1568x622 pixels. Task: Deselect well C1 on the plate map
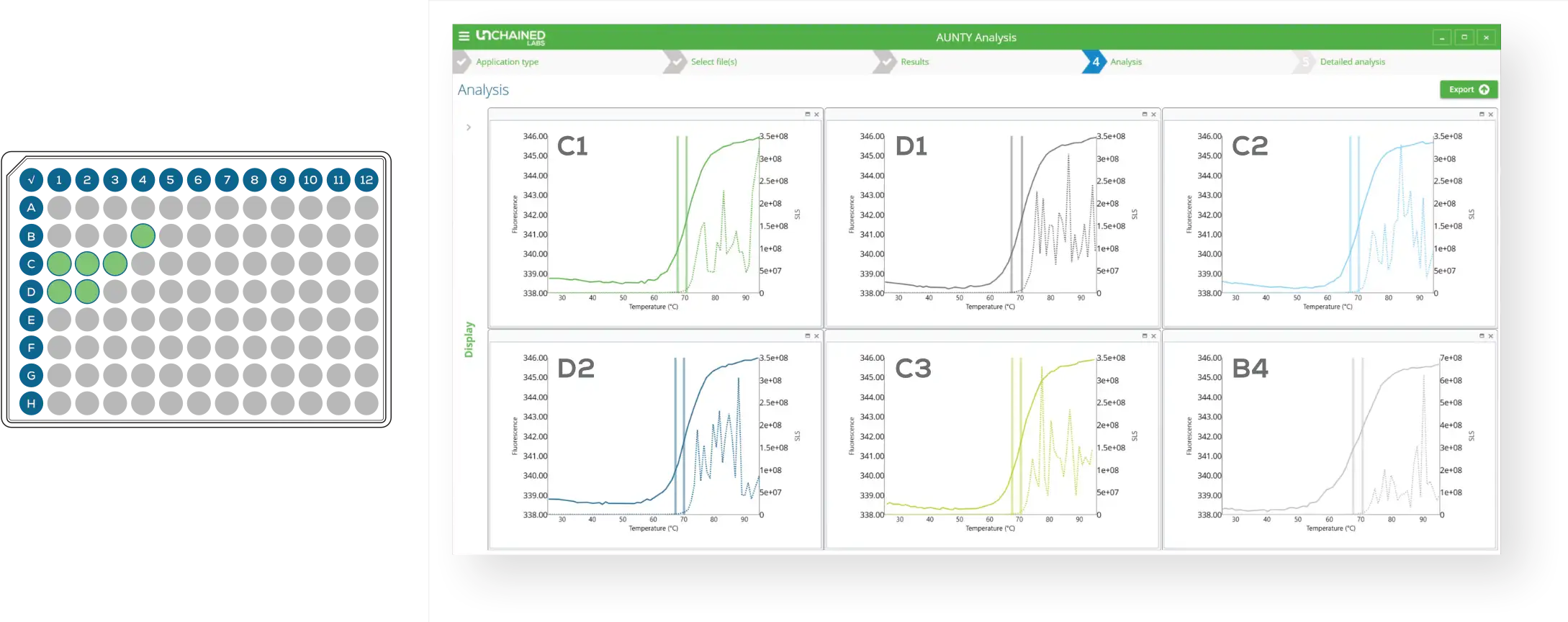(59, 264)
